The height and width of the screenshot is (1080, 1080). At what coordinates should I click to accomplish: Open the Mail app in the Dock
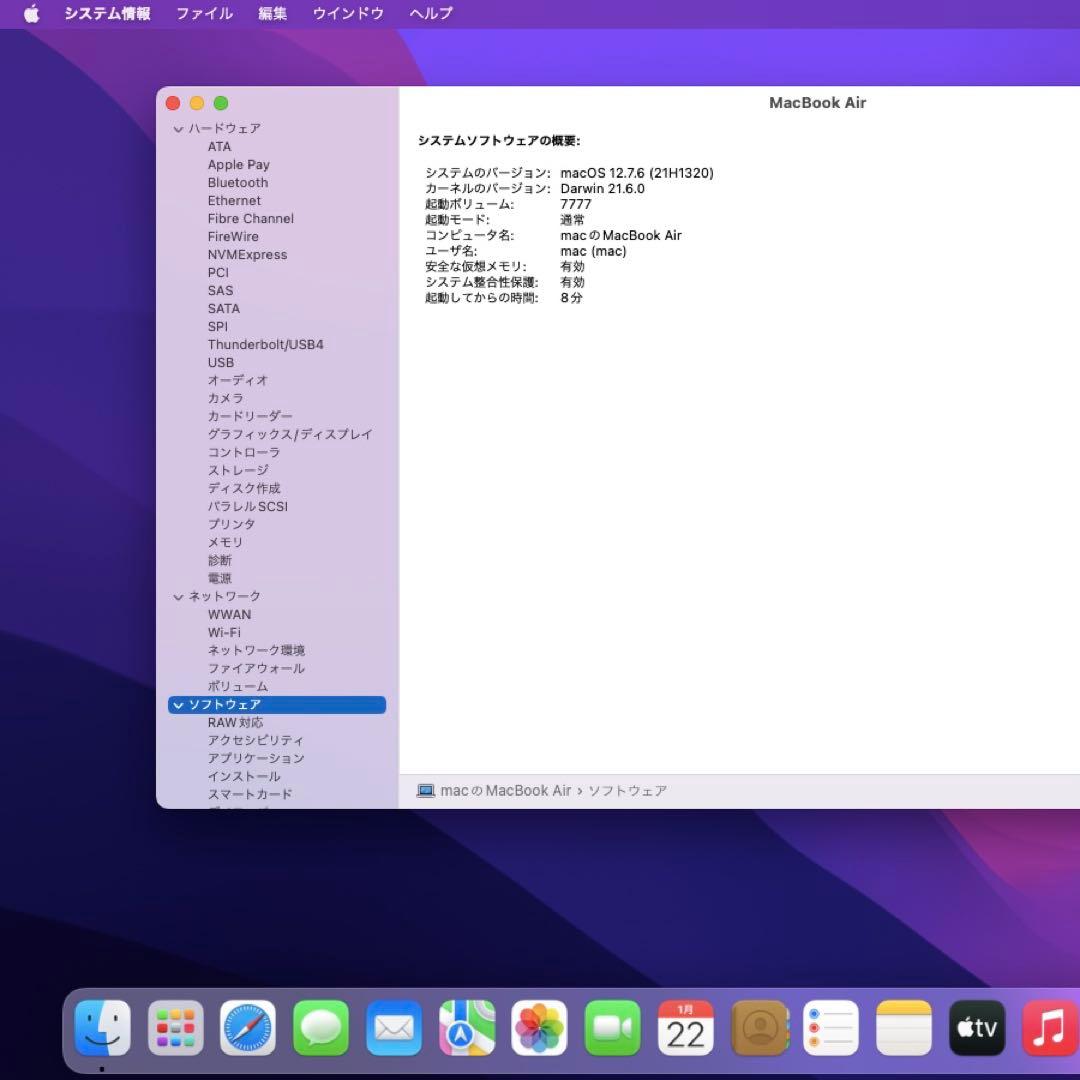click(x=393, y=1026)
